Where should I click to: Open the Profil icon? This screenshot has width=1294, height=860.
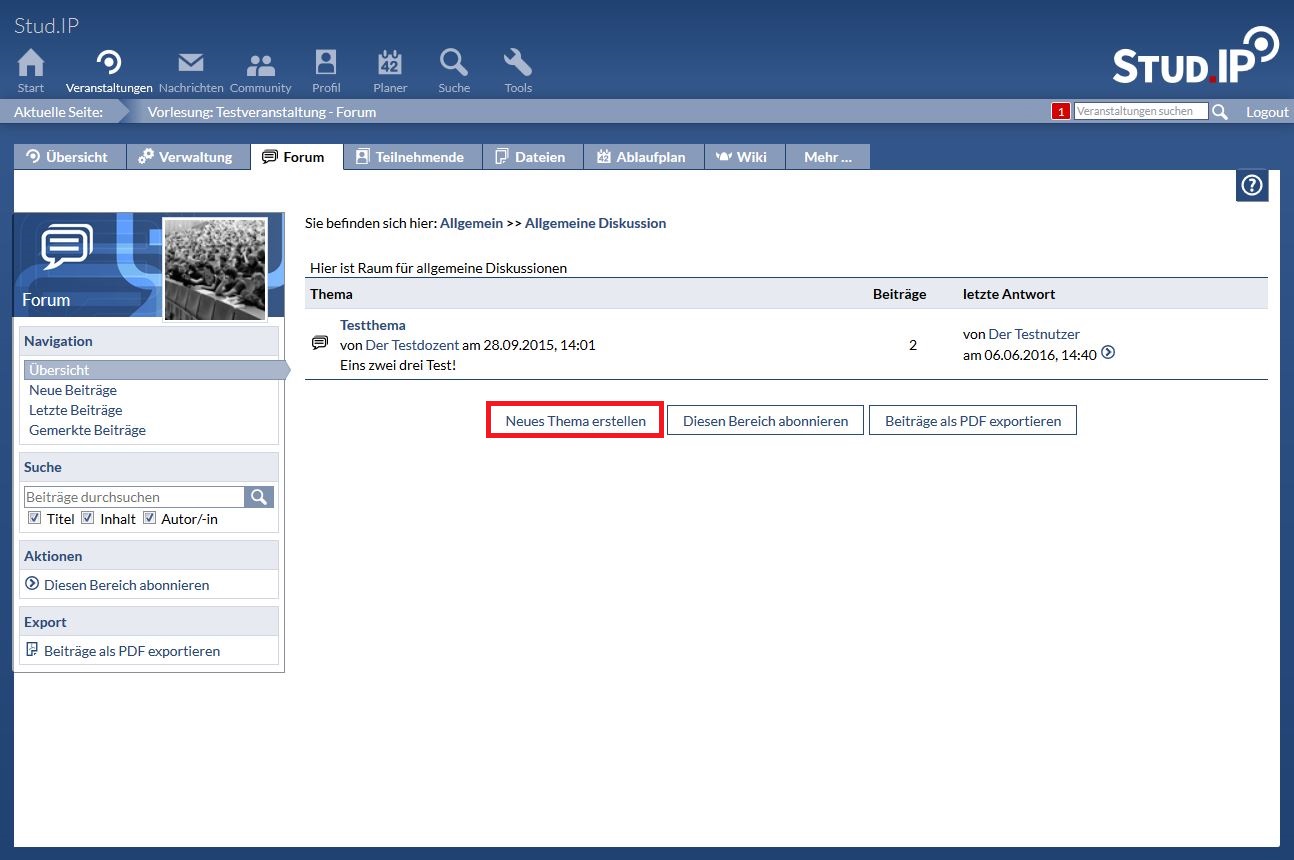[326, 64]
